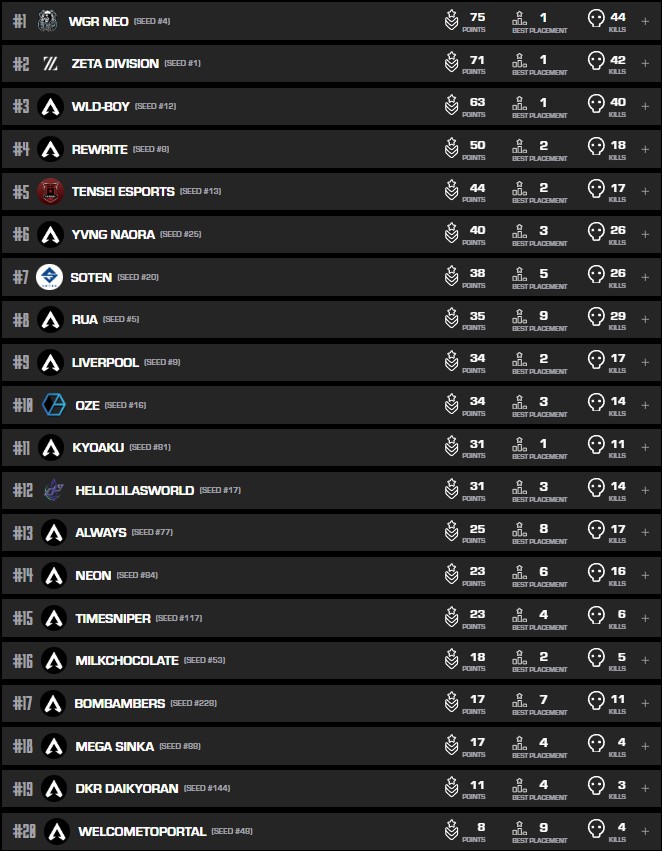Viewport: 662px width, 851px height.
Task: Click the best placement podium icon for RUA
Action: coord(519,318)
